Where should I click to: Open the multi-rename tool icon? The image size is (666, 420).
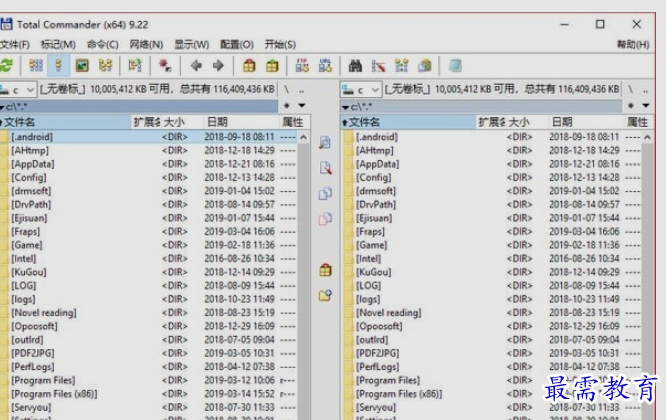coord(378,65)
